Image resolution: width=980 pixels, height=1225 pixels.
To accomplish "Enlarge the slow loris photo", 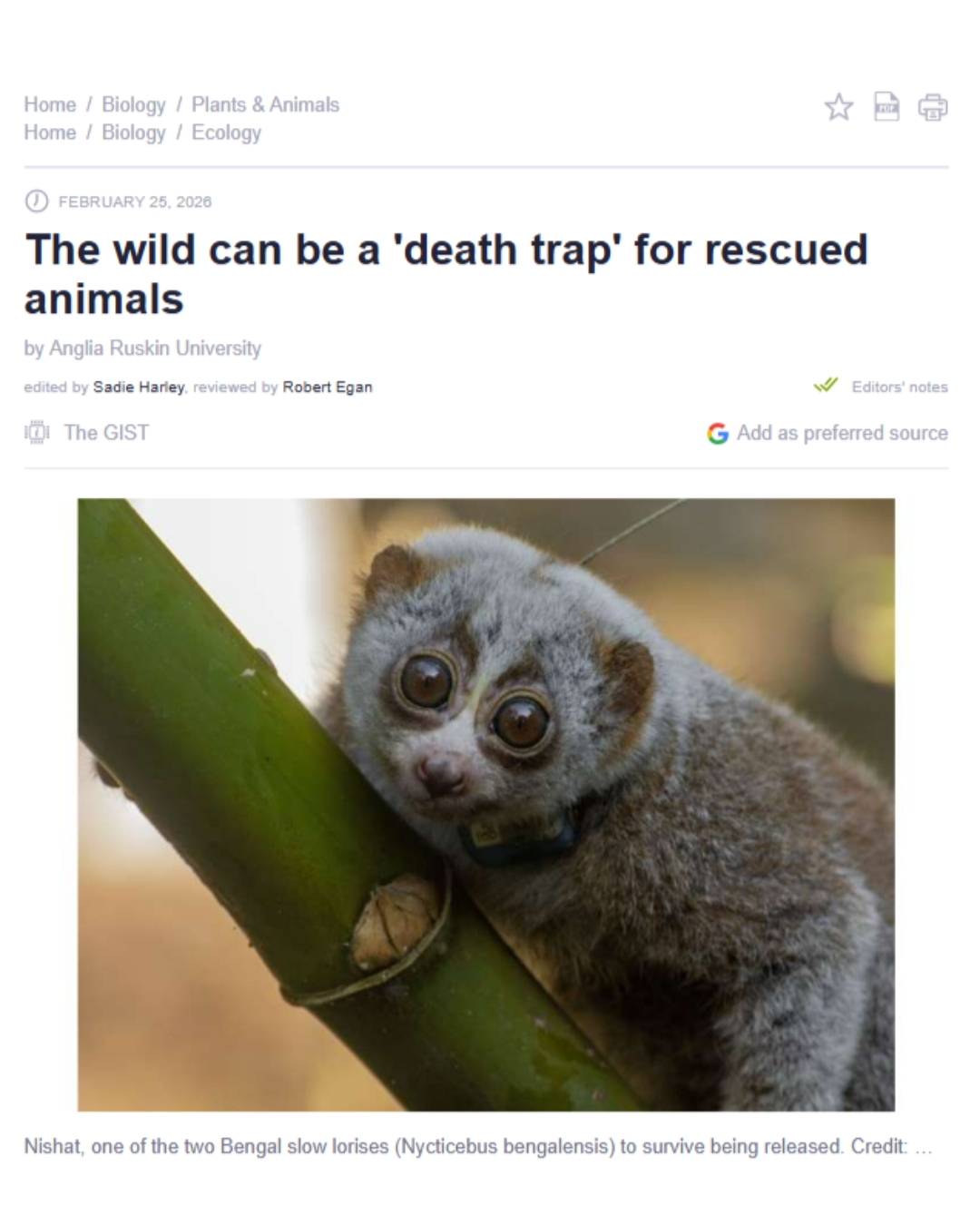I will coord(485,804).
